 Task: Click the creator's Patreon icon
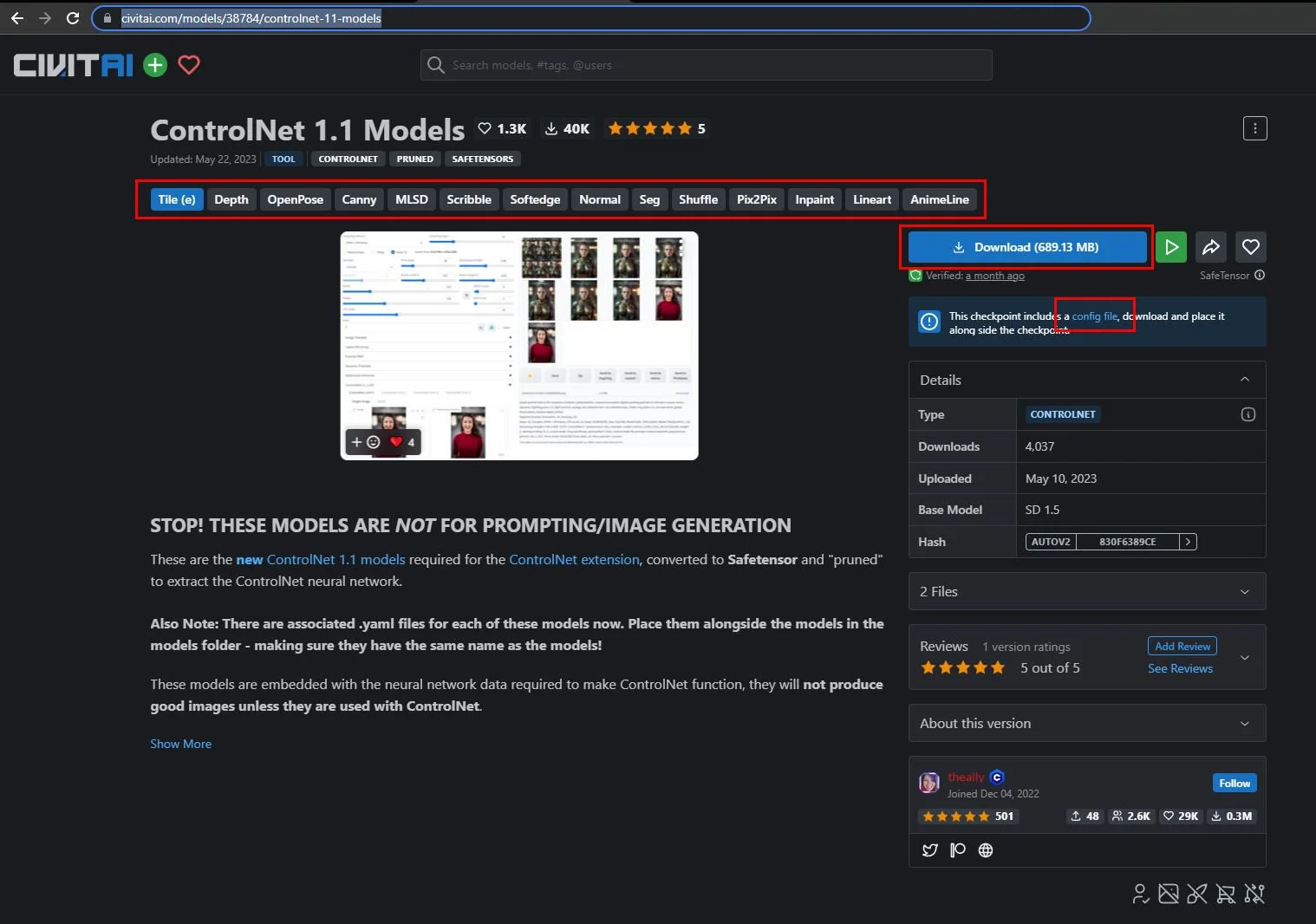(958, 850)
